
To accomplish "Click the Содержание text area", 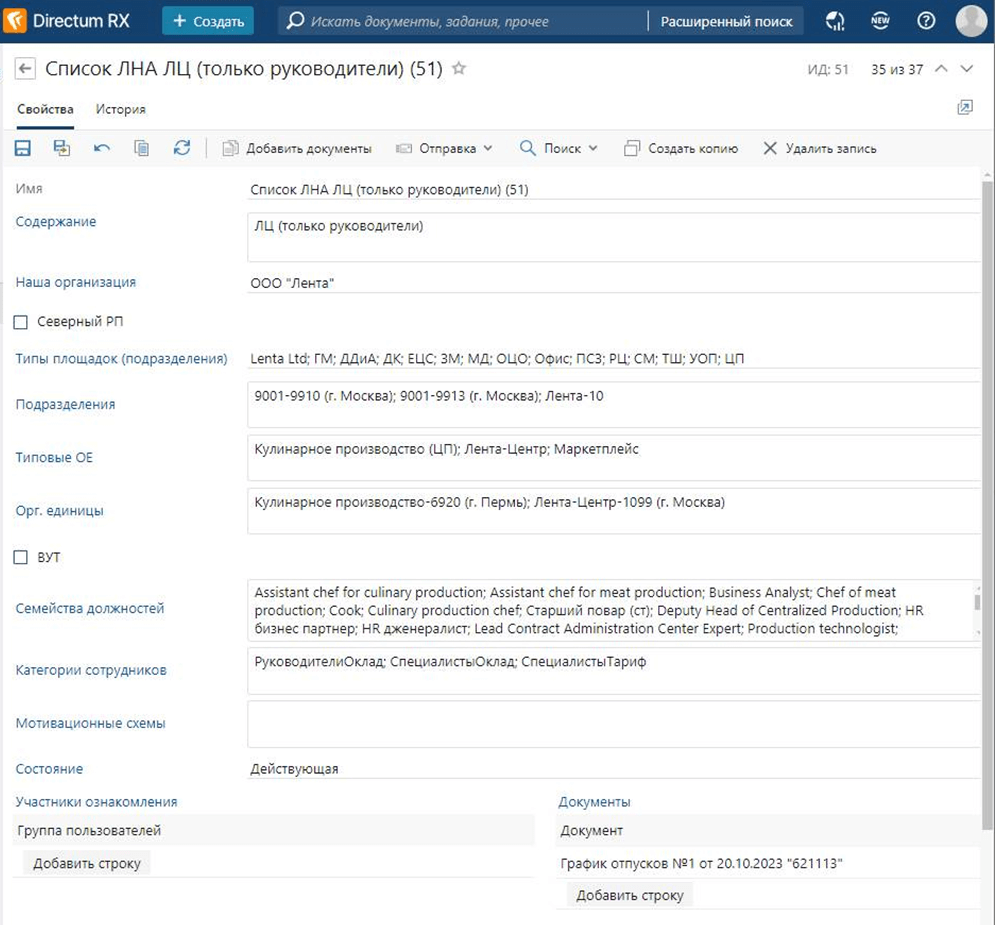I will 614,237.
